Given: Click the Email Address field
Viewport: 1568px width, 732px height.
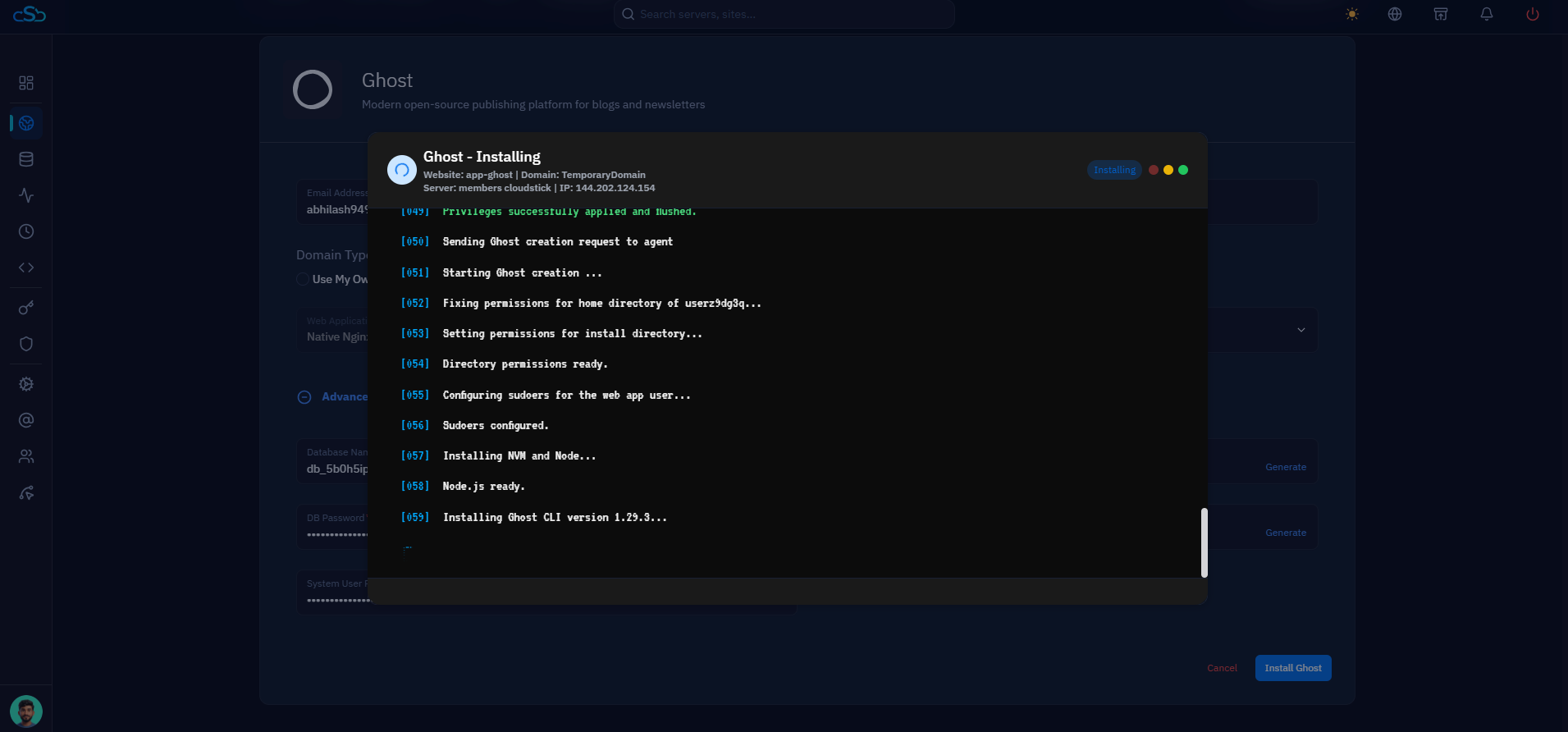Looking at the screenshot, I should 332,202.
